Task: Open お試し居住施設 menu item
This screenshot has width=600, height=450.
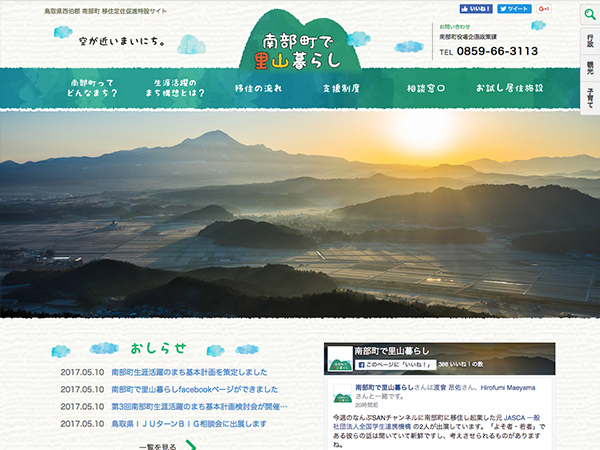Action: pos(510,88)
